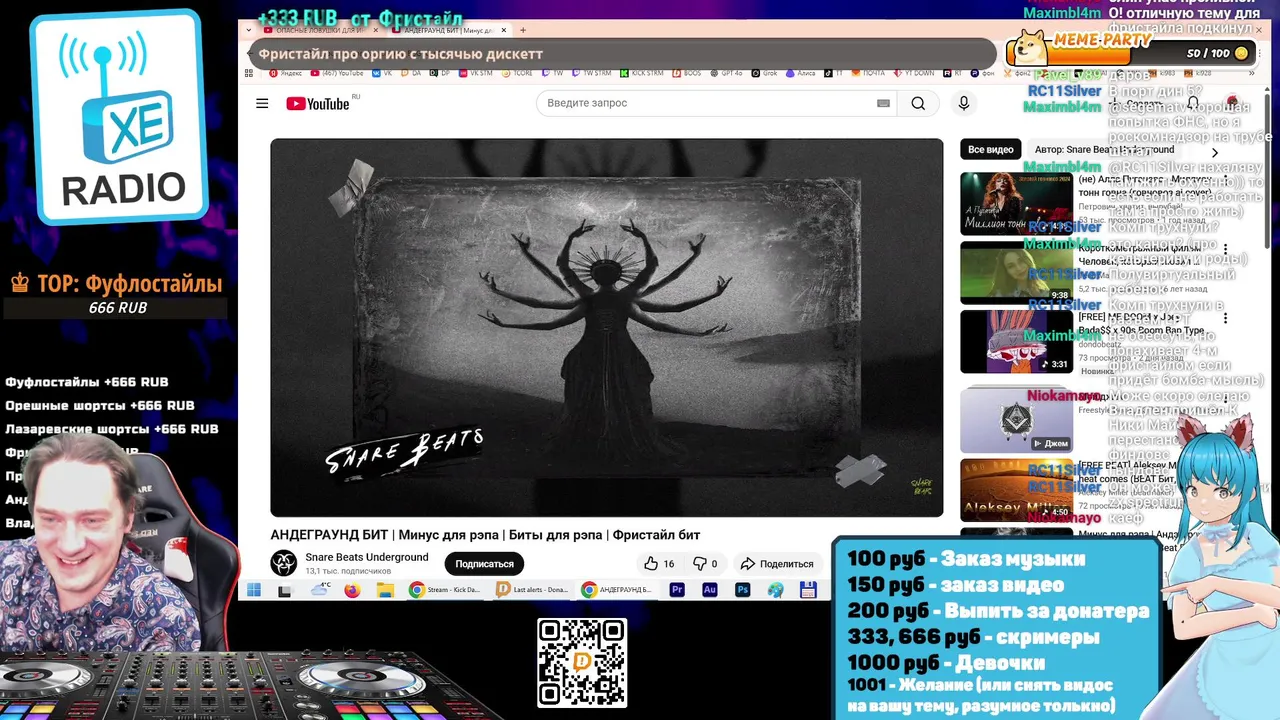Open the ПОЧТА bookmark

pos(868,73)
